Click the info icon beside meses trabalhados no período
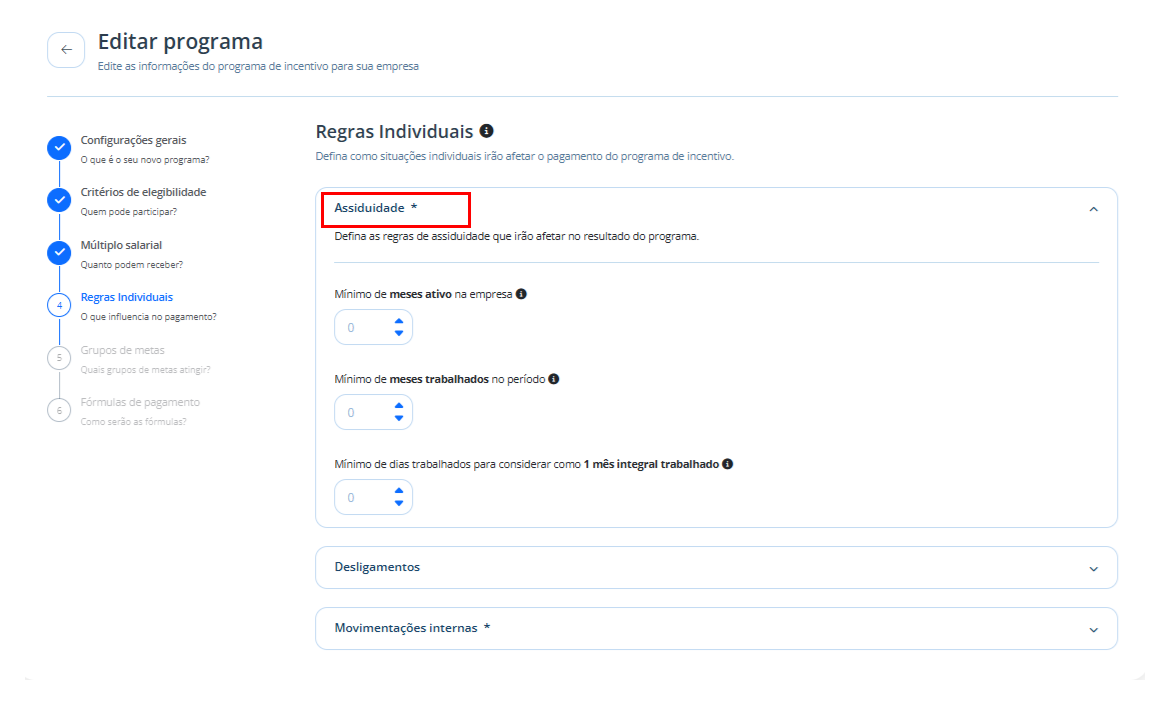 click(x=554, y=379)
